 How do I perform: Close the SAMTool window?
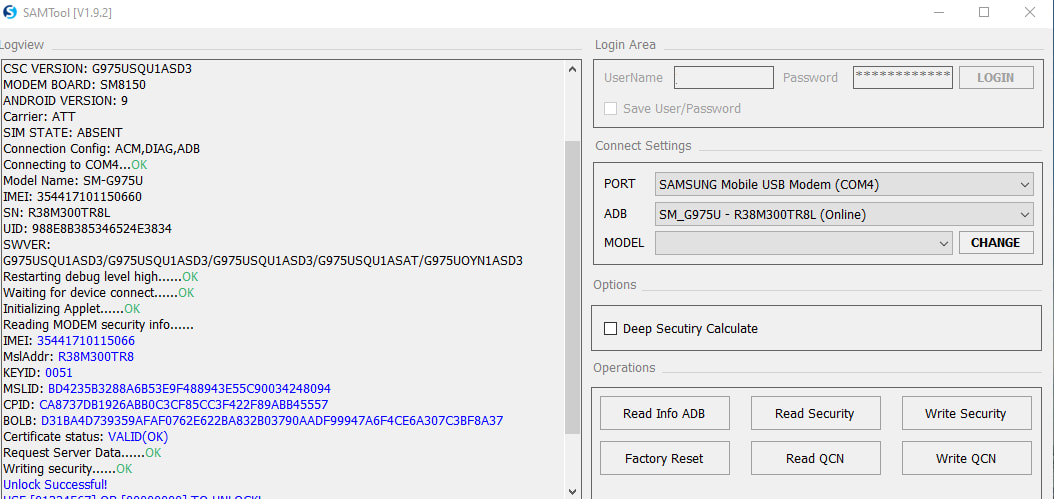click(x=1029, y=12)
